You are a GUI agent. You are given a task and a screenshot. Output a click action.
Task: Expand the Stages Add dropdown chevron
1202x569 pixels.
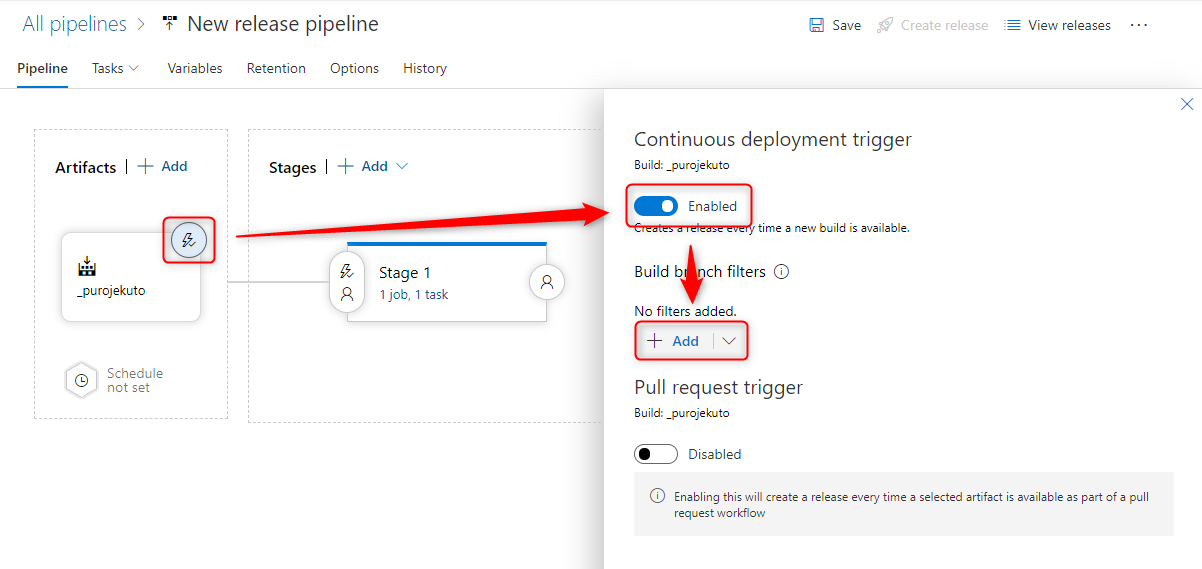pos(402,166)
